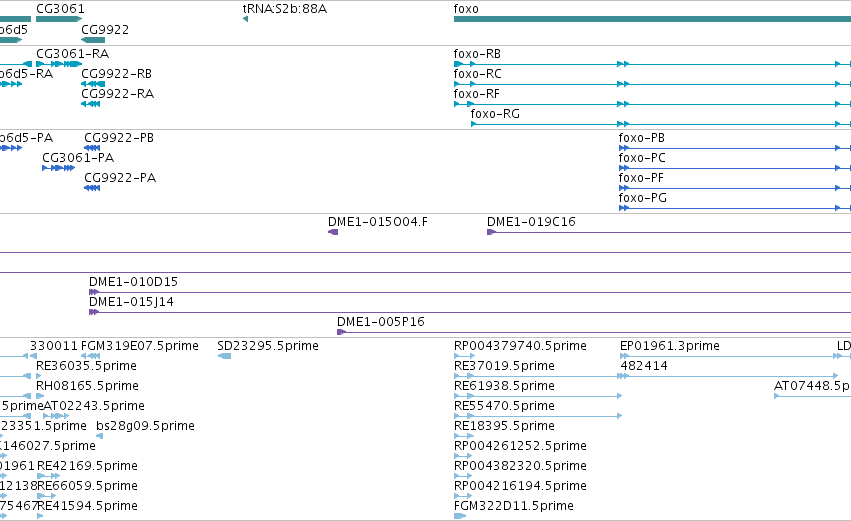Select the DME1-019C16 feature start glyph

click(x=491, y=232)
